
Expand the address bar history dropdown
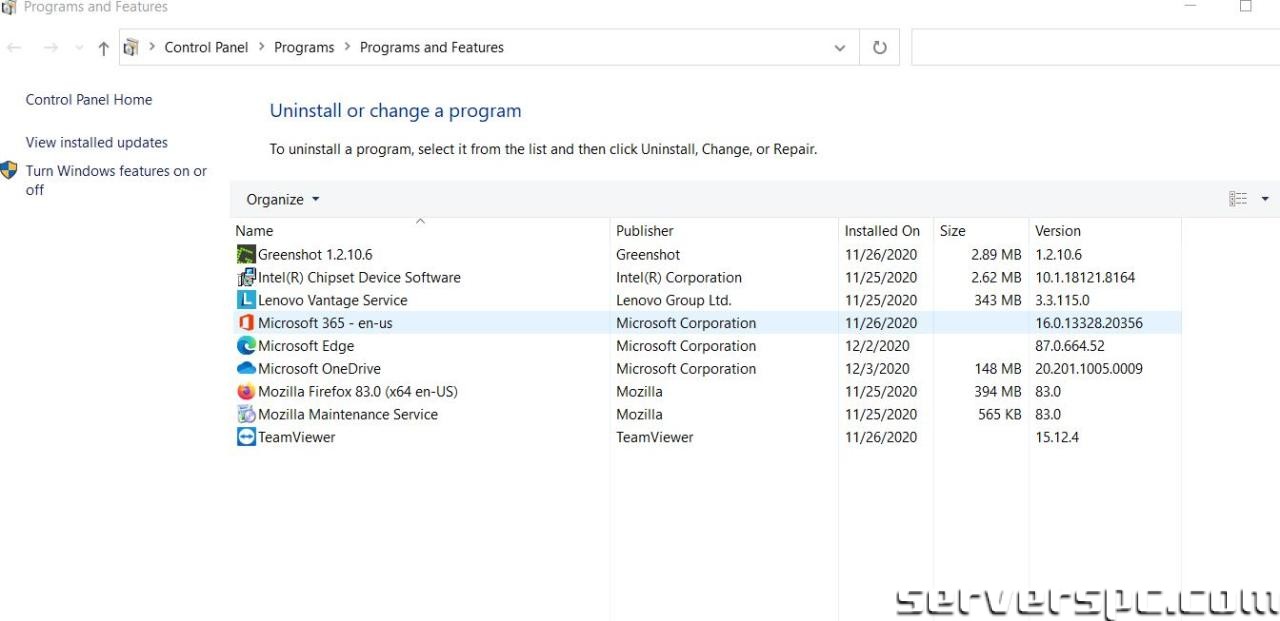pos(839,48)
